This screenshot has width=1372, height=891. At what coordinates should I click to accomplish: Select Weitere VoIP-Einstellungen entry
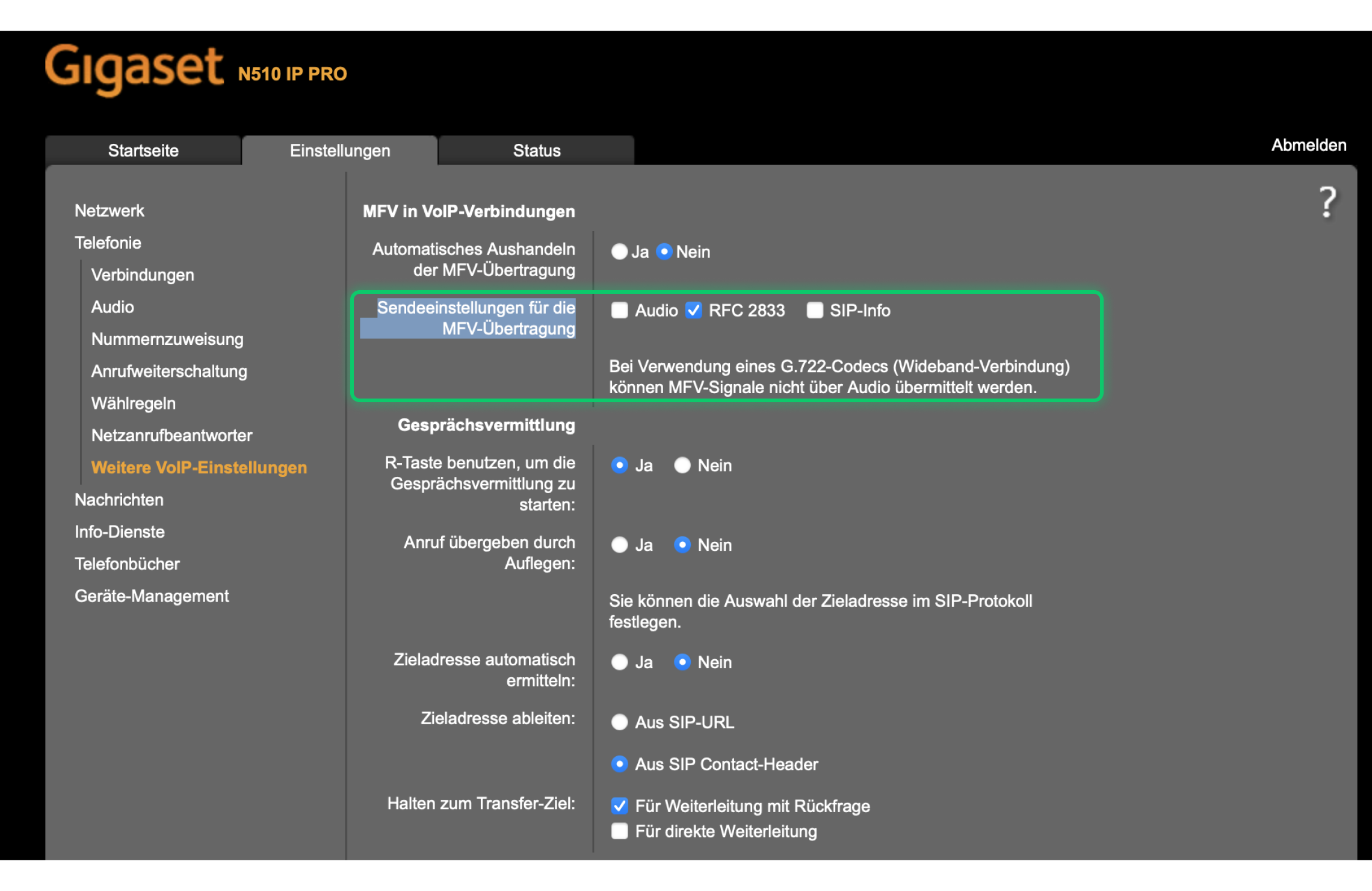(199, 468)
